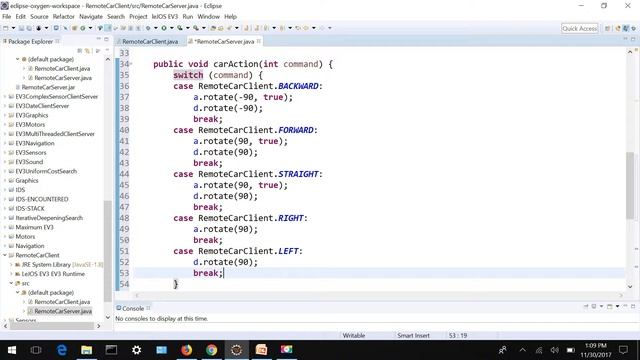The width and height of the screenshot is (640, 360).
Task: Click the Save All toolbar icon
Action: (29, 28)
